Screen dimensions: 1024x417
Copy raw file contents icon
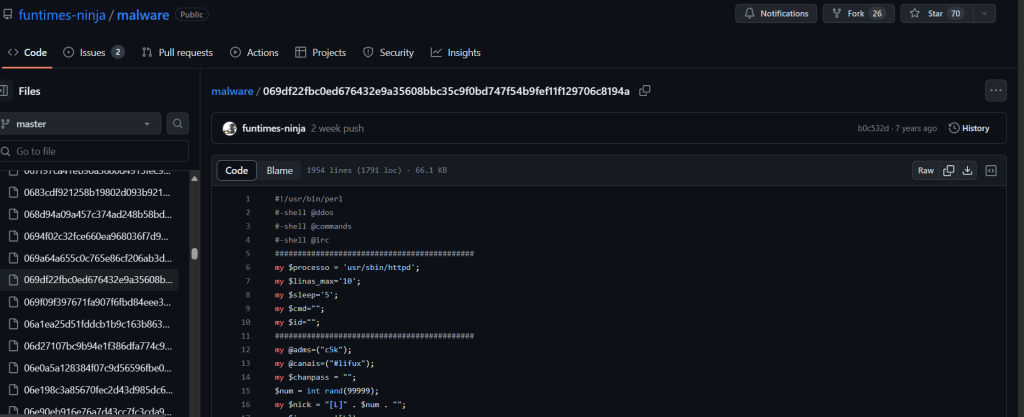(x=949, y=171)
